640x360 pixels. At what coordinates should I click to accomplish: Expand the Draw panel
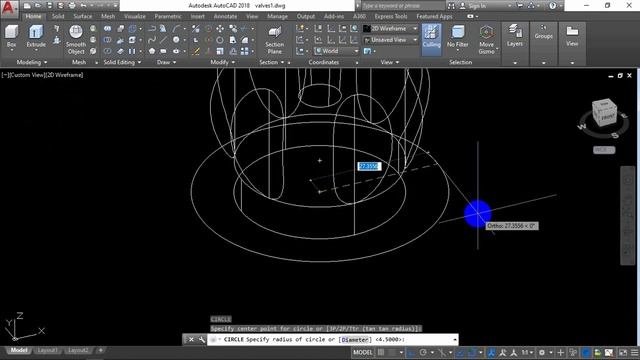[167, 62]
